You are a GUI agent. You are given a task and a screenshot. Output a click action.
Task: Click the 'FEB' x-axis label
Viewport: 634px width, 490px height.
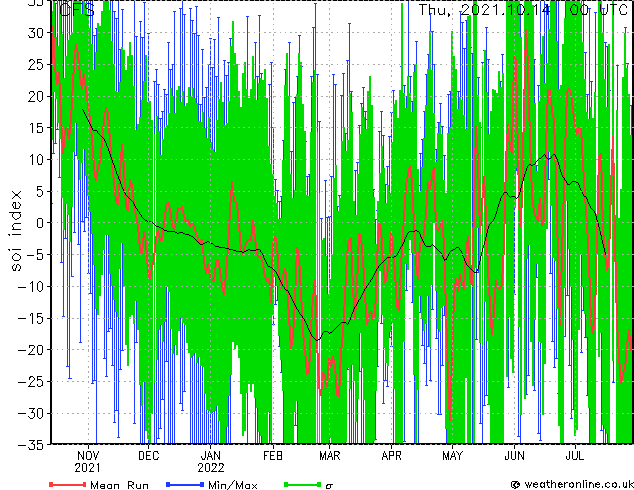(273, 456)
